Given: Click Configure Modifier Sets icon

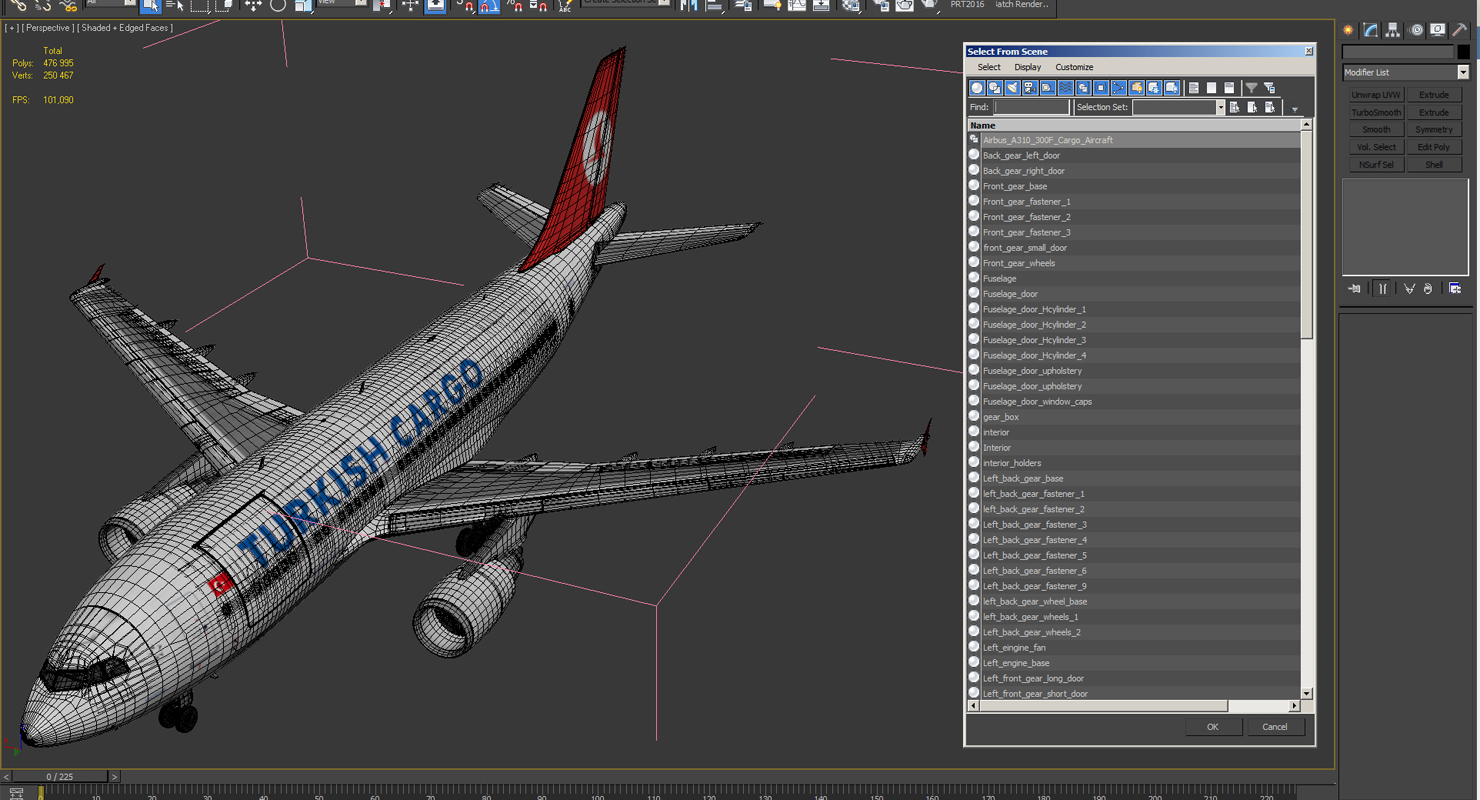Looking at the screenshot, I should pyautogui.click(x=1455, y=289).
